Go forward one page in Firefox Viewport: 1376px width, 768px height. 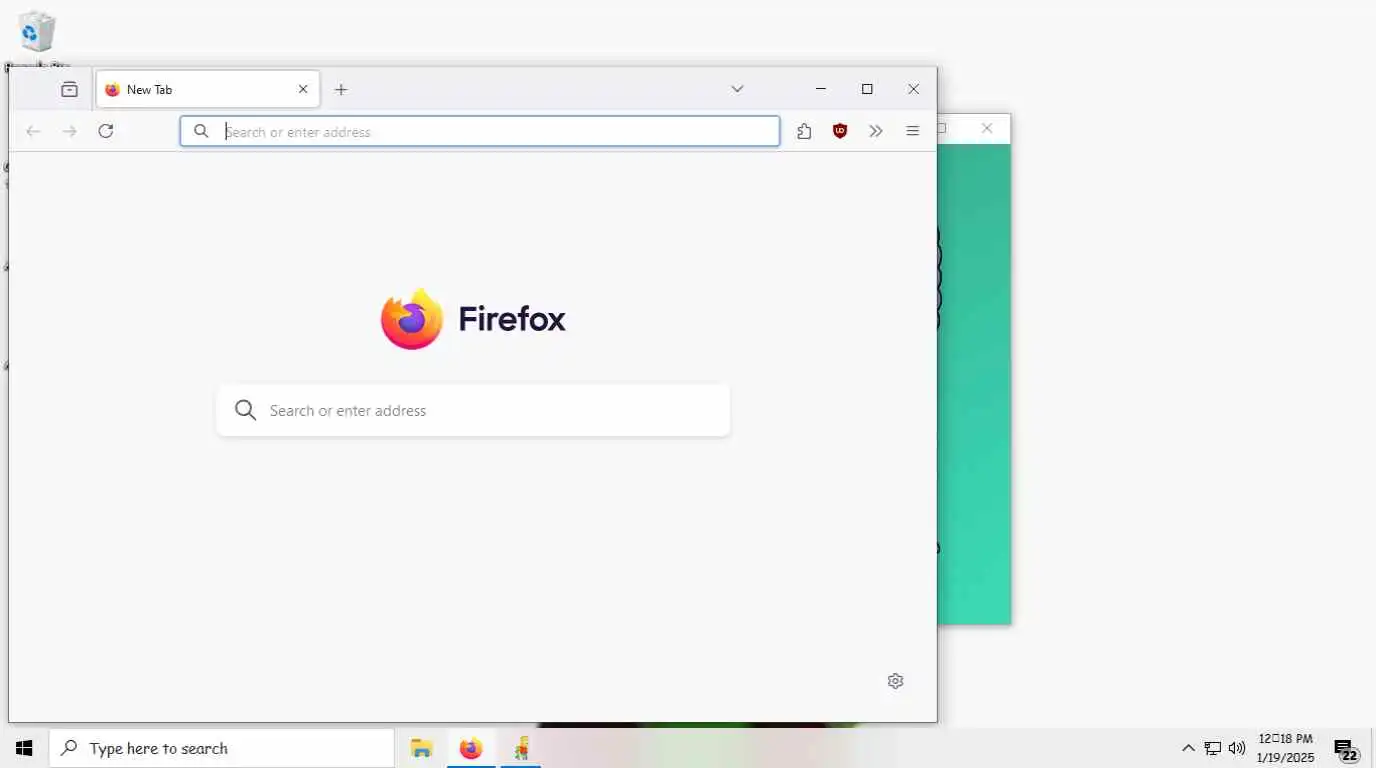pyautogui.click(x=69, y=131)
